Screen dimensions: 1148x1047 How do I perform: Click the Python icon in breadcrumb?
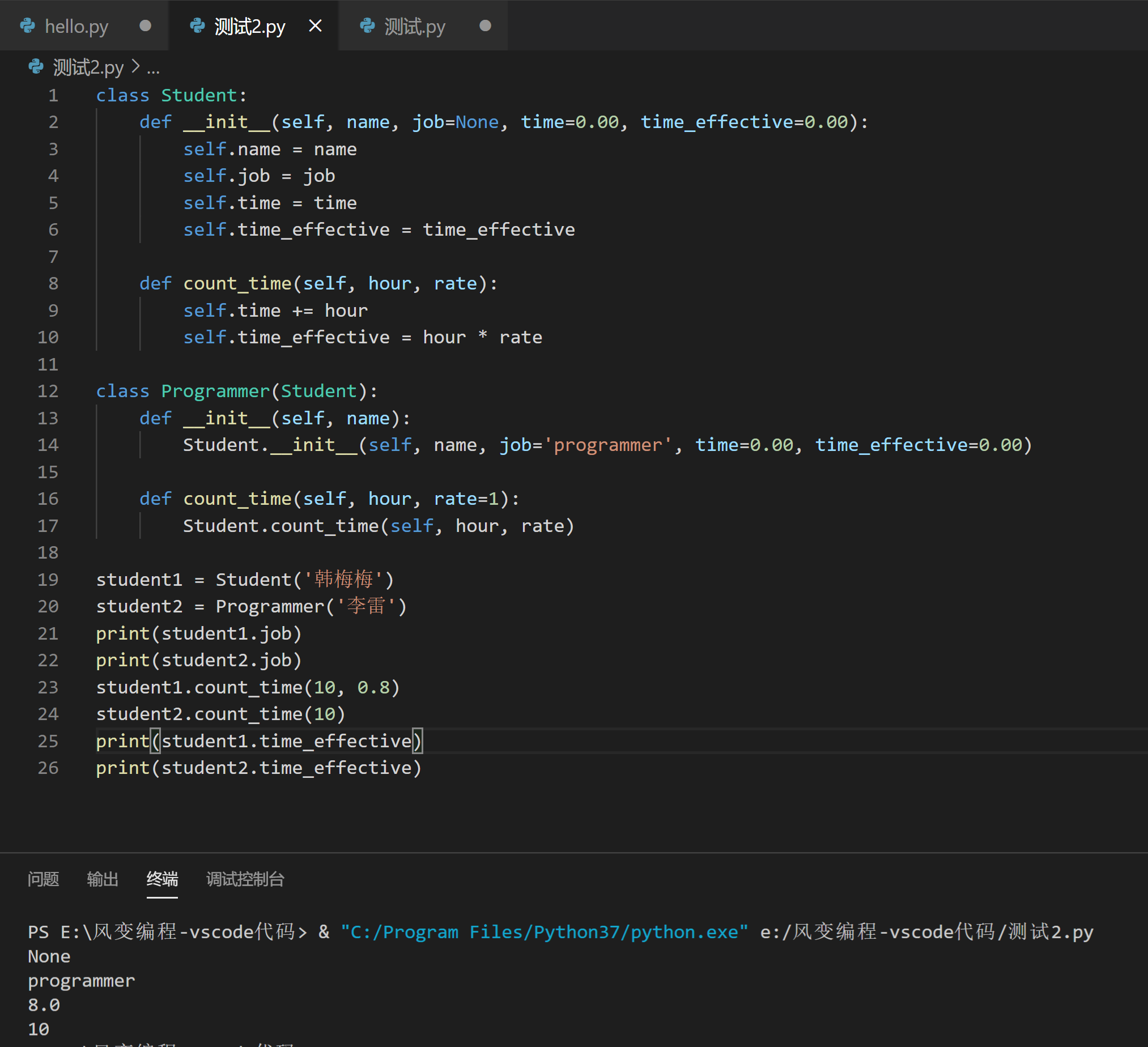(36, 67)
